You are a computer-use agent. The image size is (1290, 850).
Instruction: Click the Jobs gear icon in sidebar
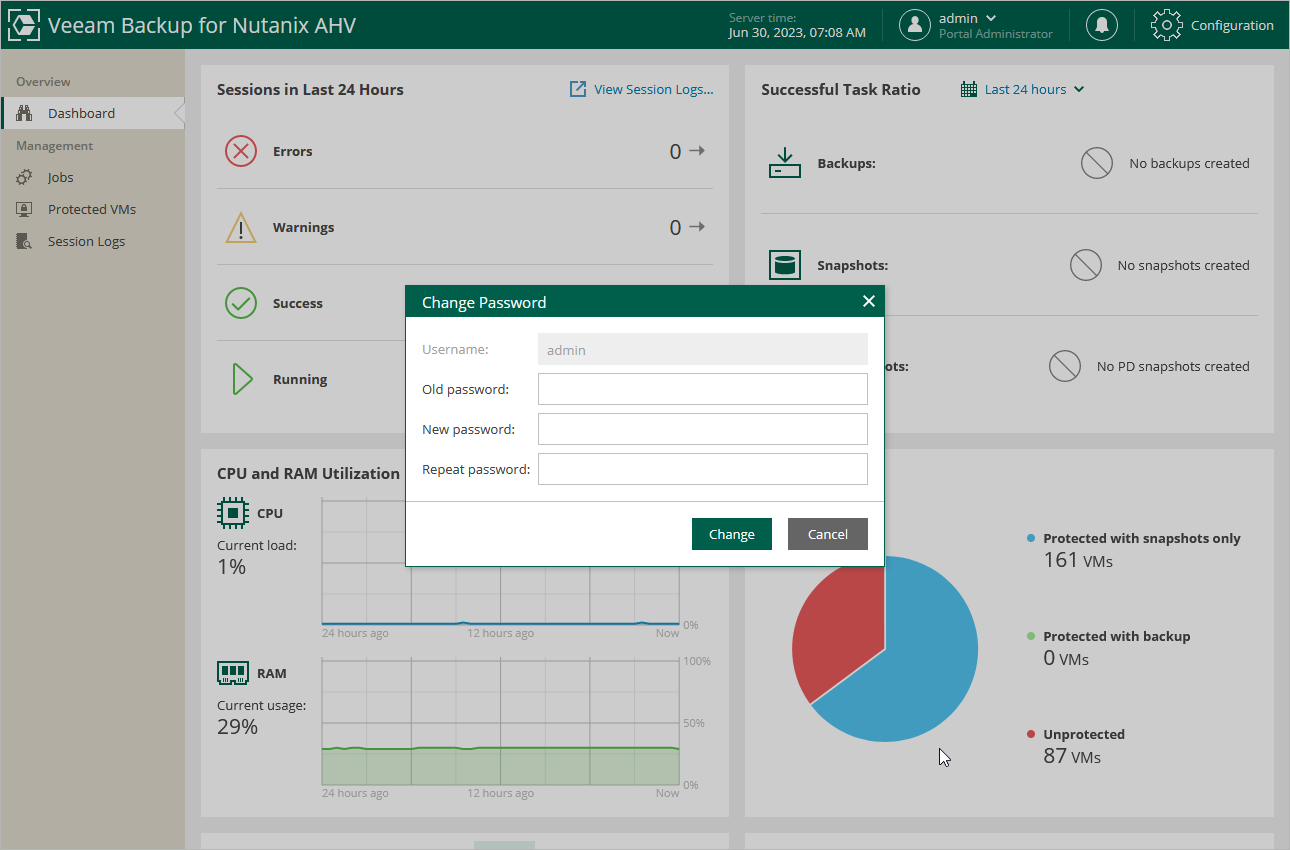point(25,177)
